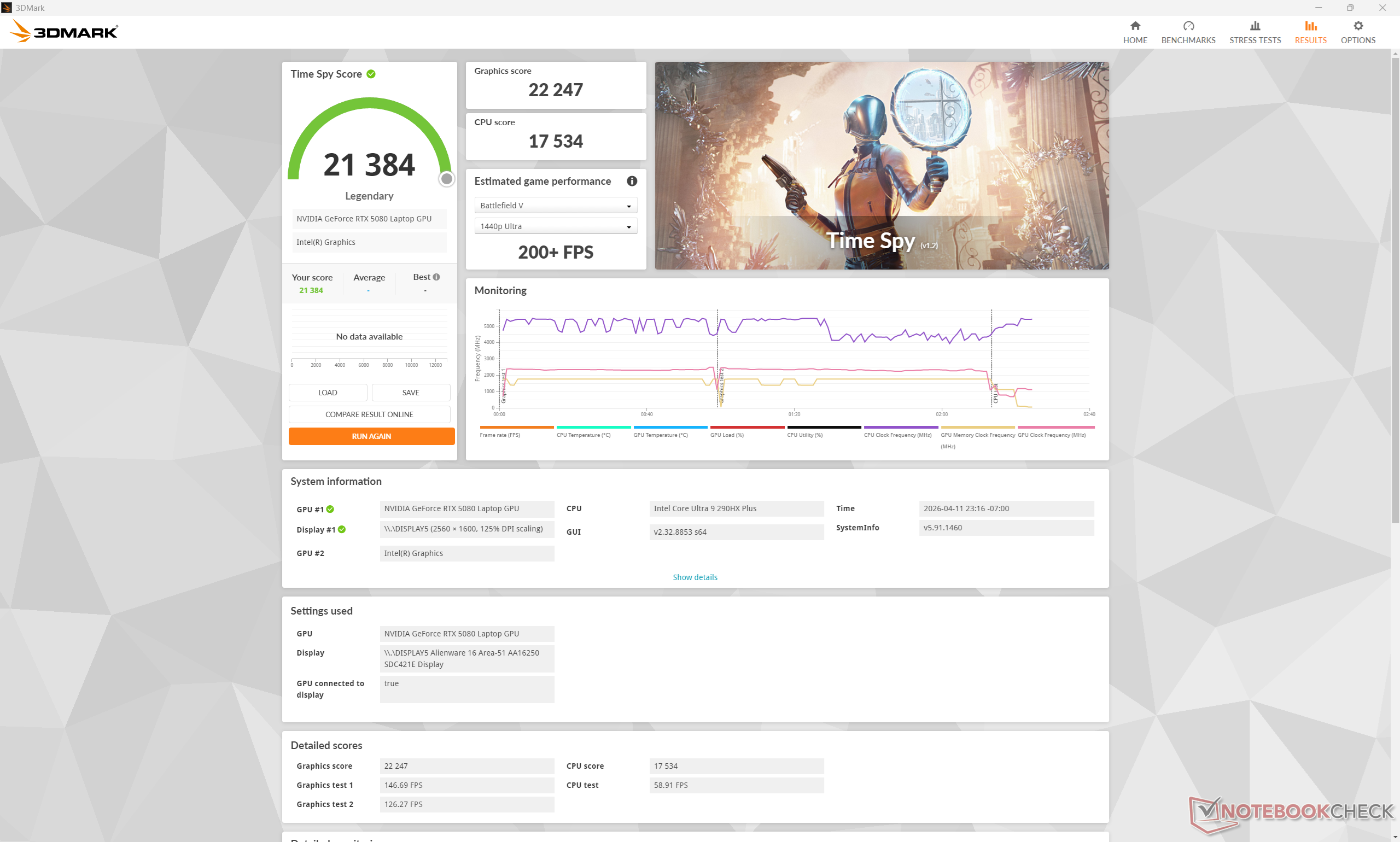Go to the Benchmarks gauge icon
Image resolution: width=1400 pixels, height=842 pixels.
pyautogui.click(x=1188, y=26)
